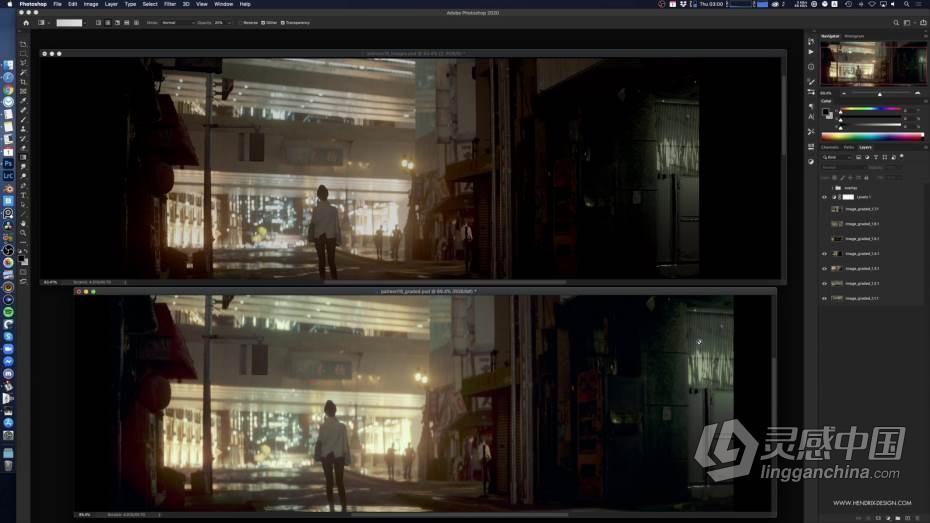930x523 pixels.
Task: Expand the overlay layer group
Action: pos(833,188)
